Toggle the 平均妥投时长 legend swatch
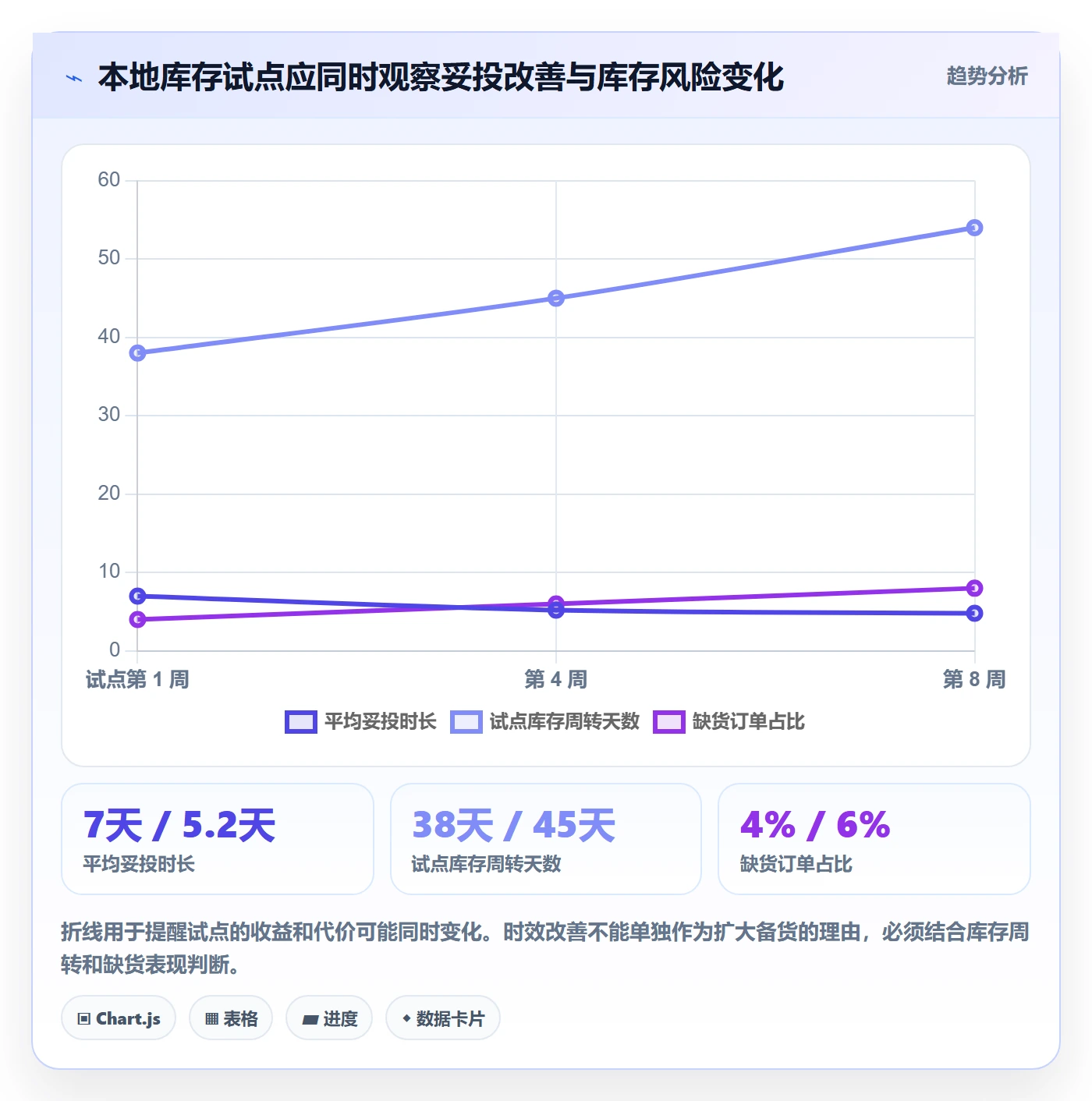 tap(301, 722)
